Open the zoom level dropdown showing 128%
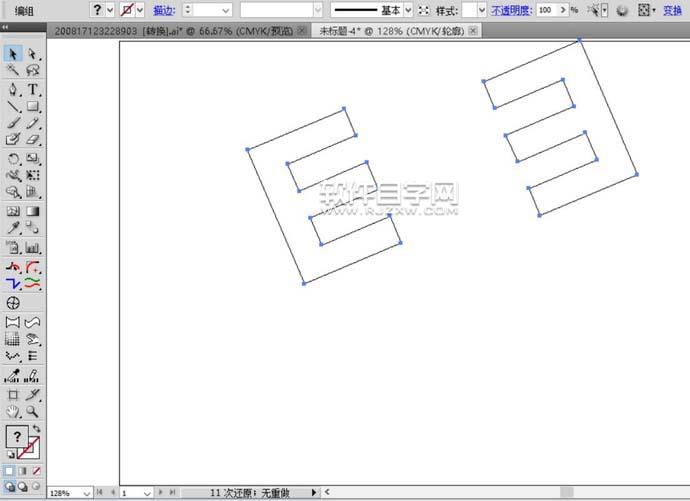The width and height of the screenshot is (690, 501). (x=87, y=493)
